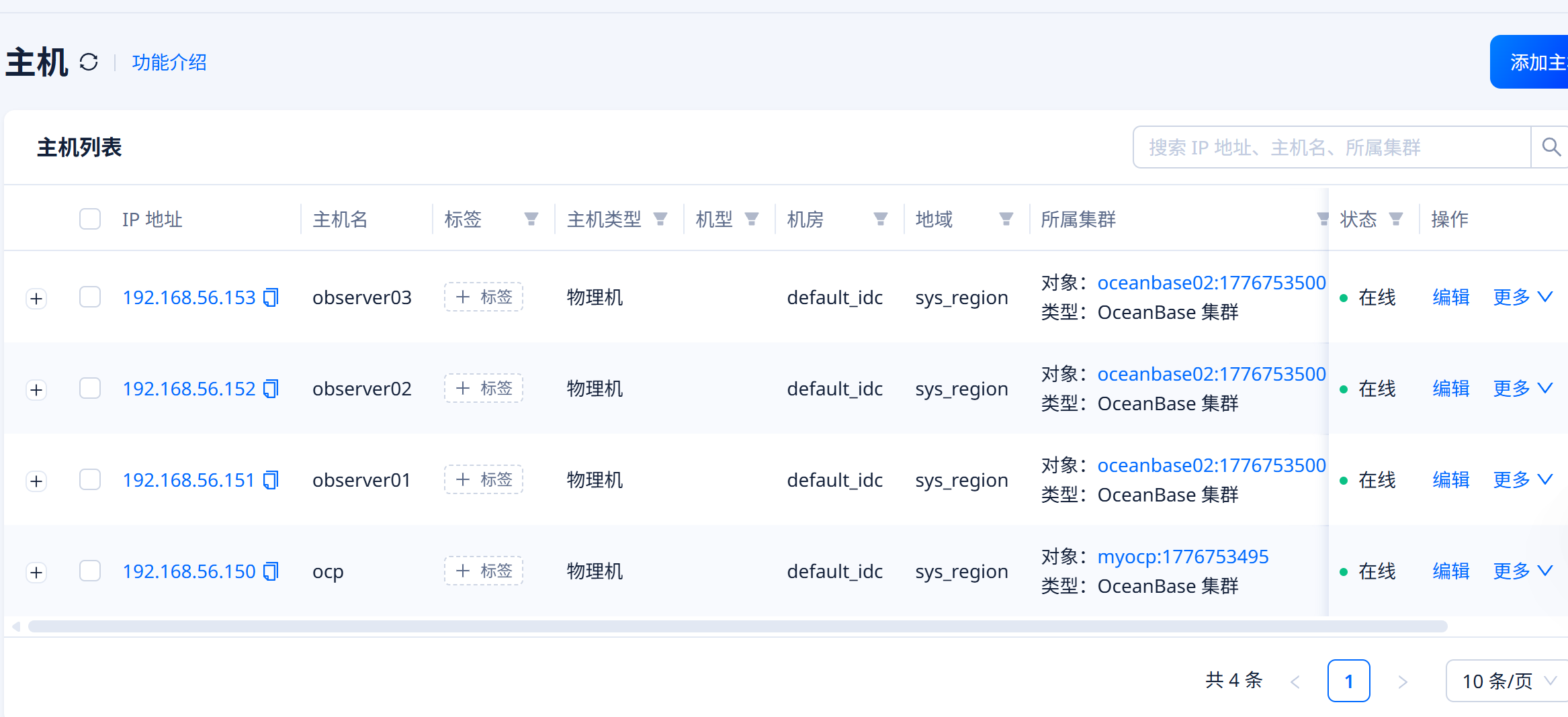Focus the host search input field

coord(1330,147)
